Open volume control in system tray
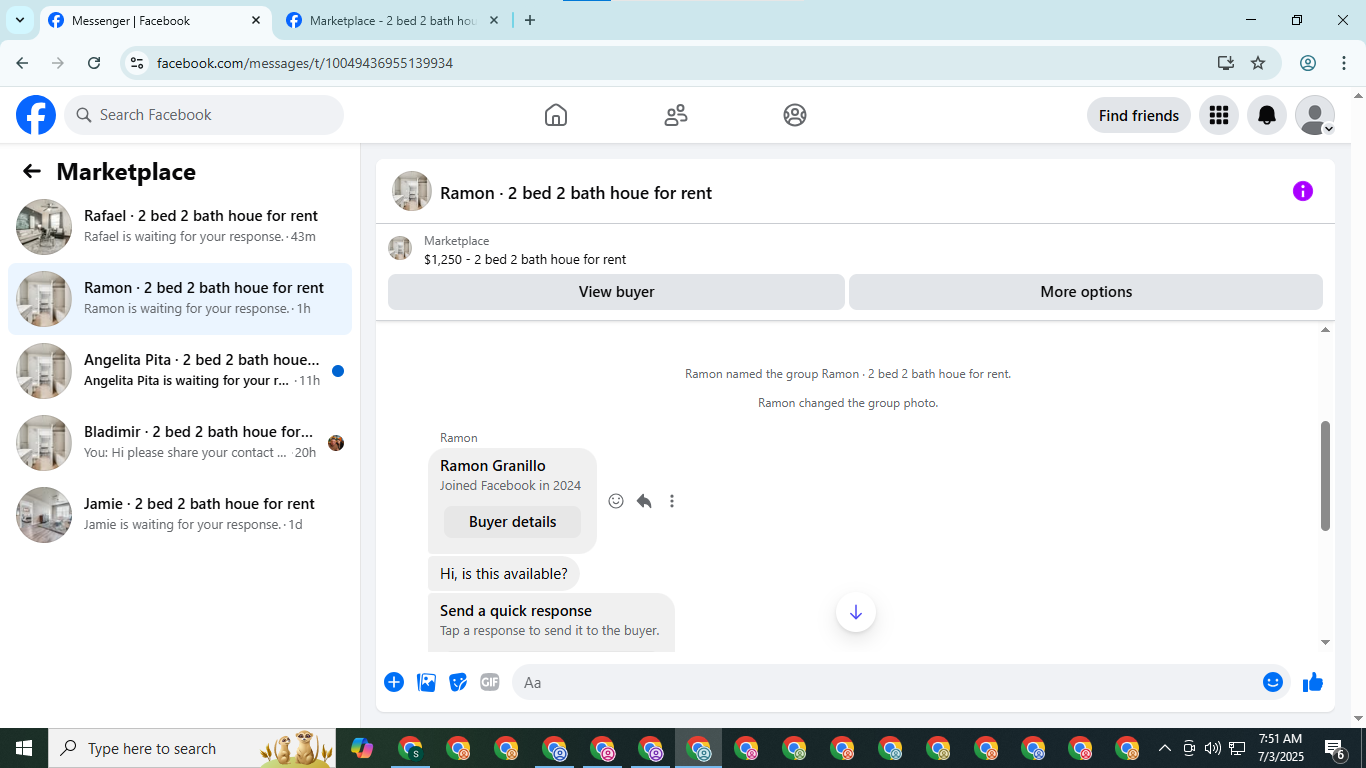 (1213, 748)
